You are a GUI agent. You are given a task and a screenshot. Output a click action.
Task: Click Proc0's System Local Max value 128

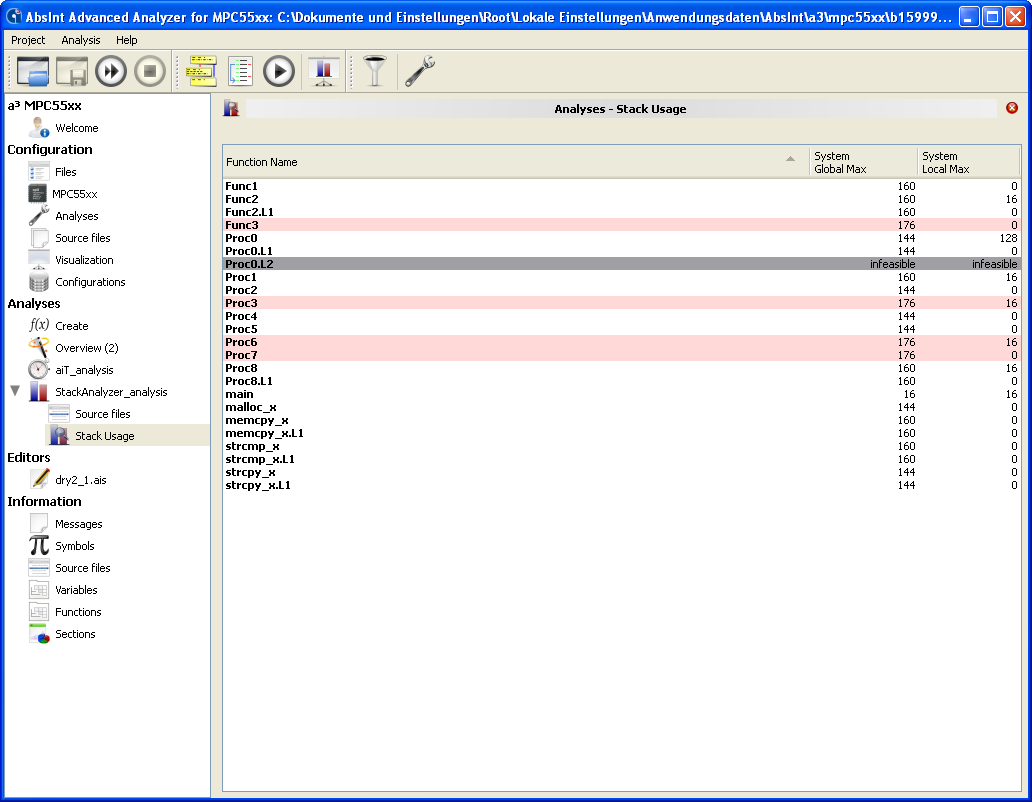click(1008, 238)
